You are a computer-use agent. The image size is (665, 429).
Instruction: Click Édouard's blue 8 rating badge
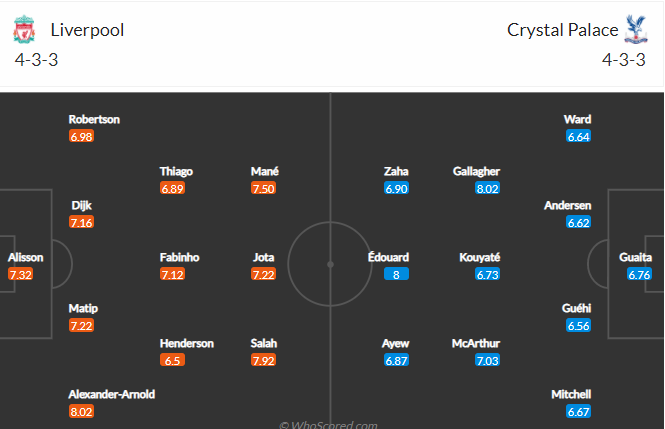point(396,274)
